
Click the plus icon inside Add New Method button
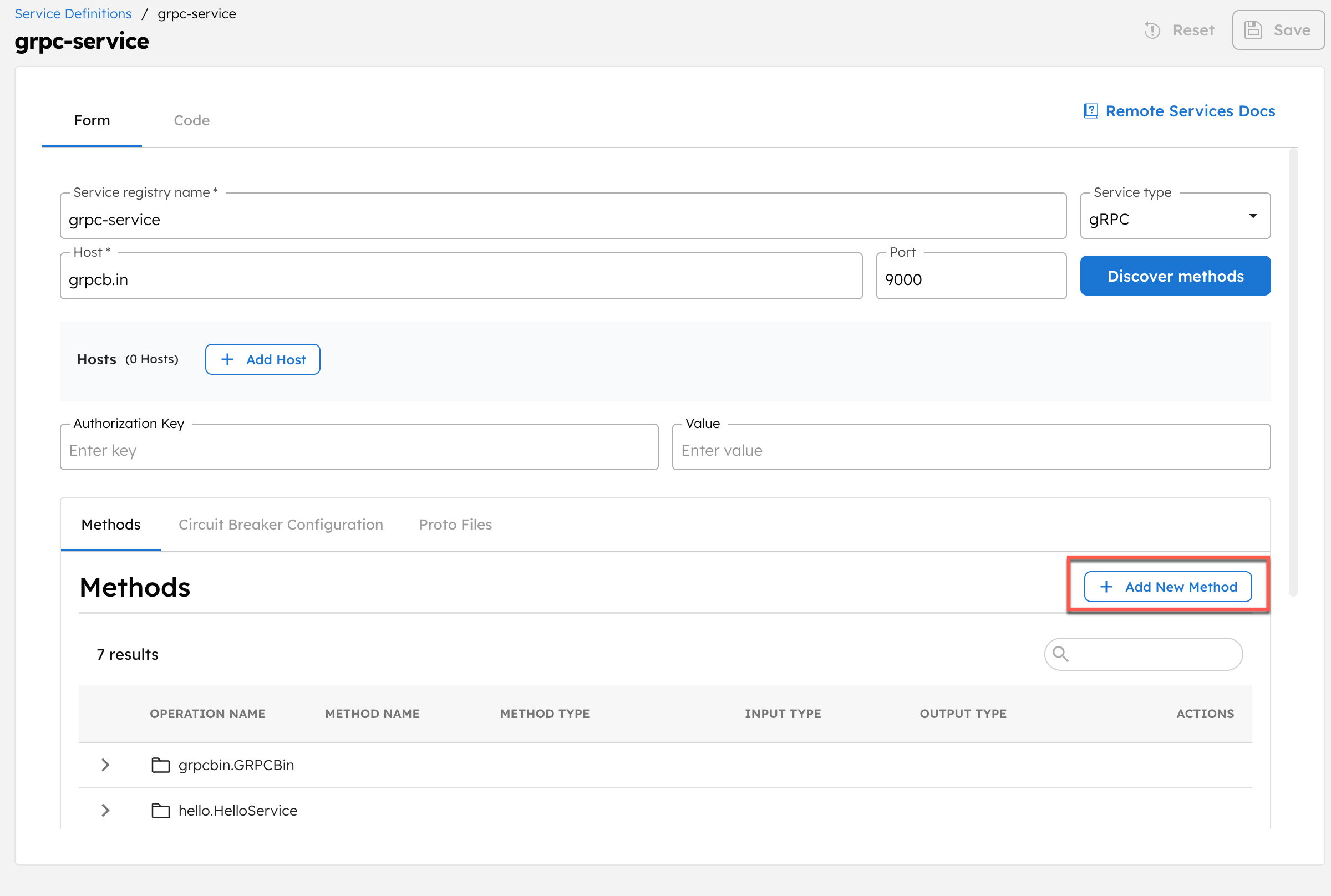click(x=1106, y=586)
